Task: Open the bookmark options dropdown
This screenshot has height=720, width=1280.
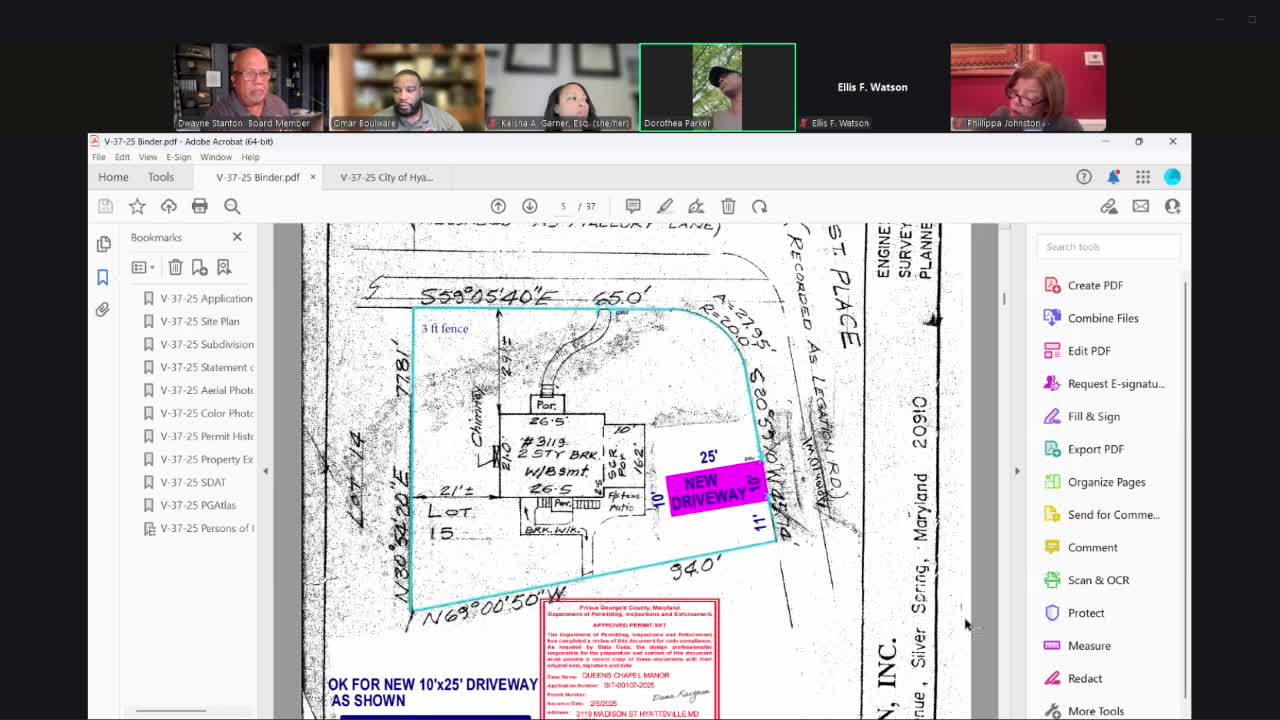Action: click(143, 267)
